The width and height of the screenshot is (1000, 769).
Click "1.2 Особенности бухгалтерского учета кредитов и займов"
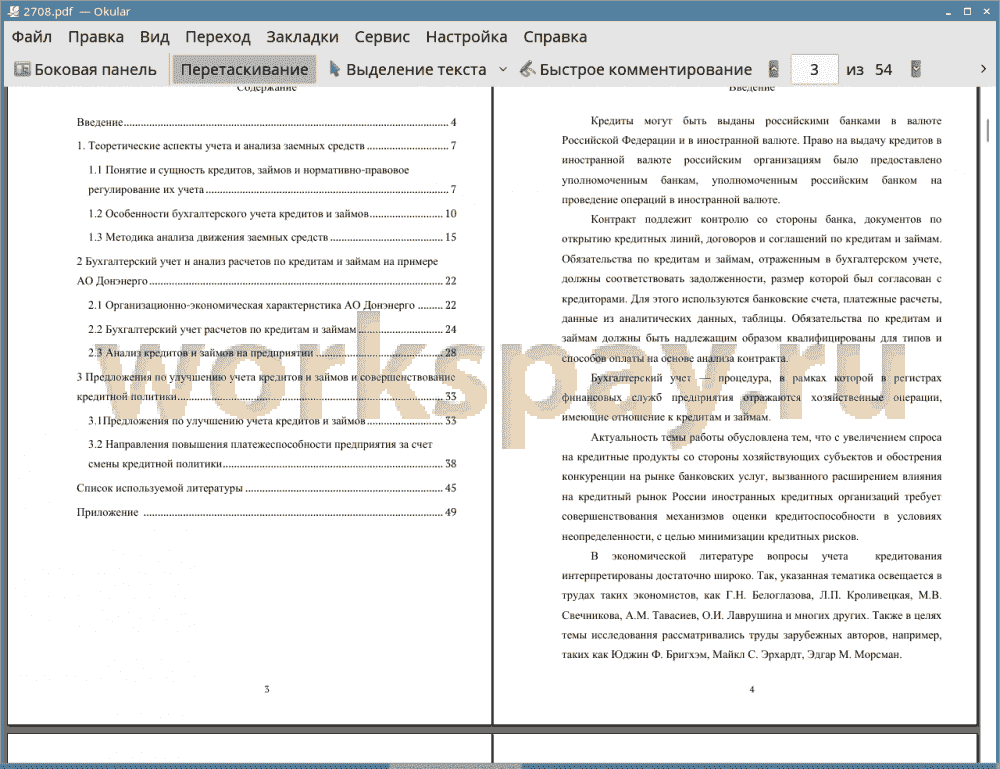[x=272, y=214]
